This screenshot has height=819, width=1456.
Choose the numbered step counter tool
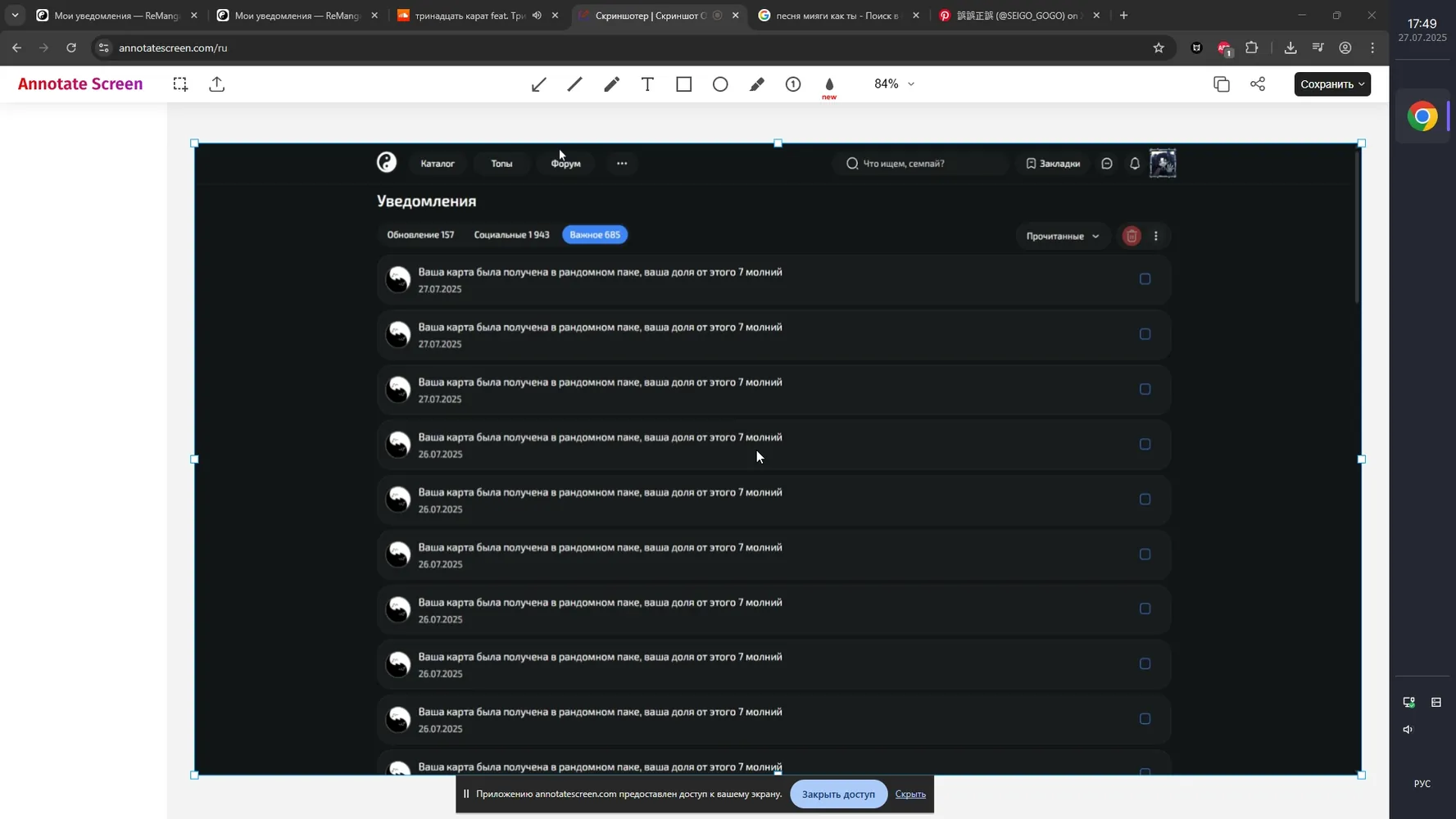(793, 84)
